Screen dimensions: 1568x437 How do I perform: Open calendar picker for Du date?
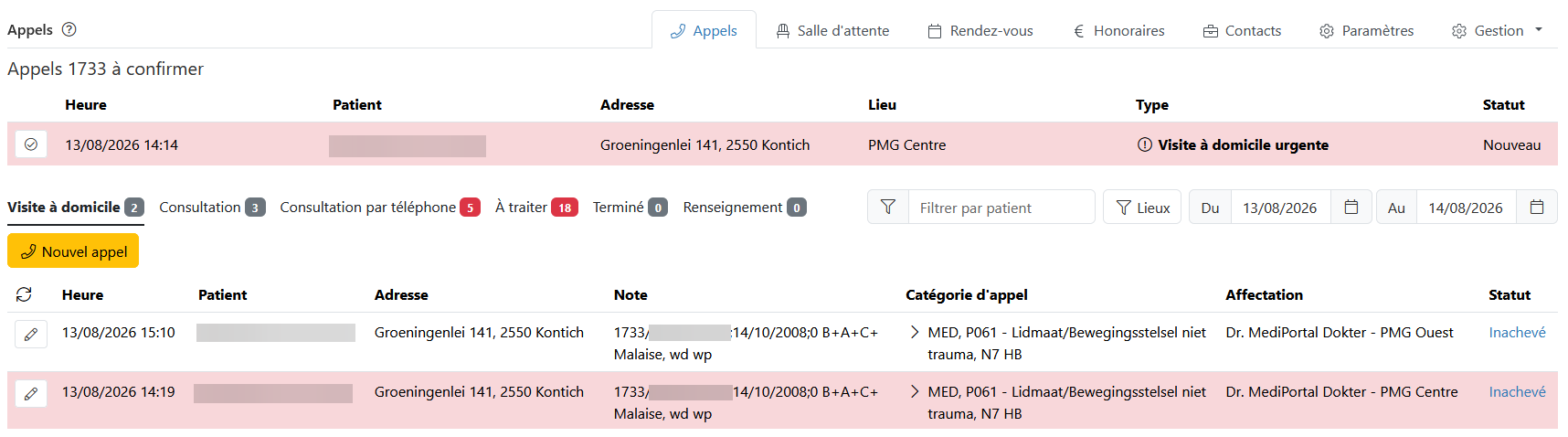1351,208
